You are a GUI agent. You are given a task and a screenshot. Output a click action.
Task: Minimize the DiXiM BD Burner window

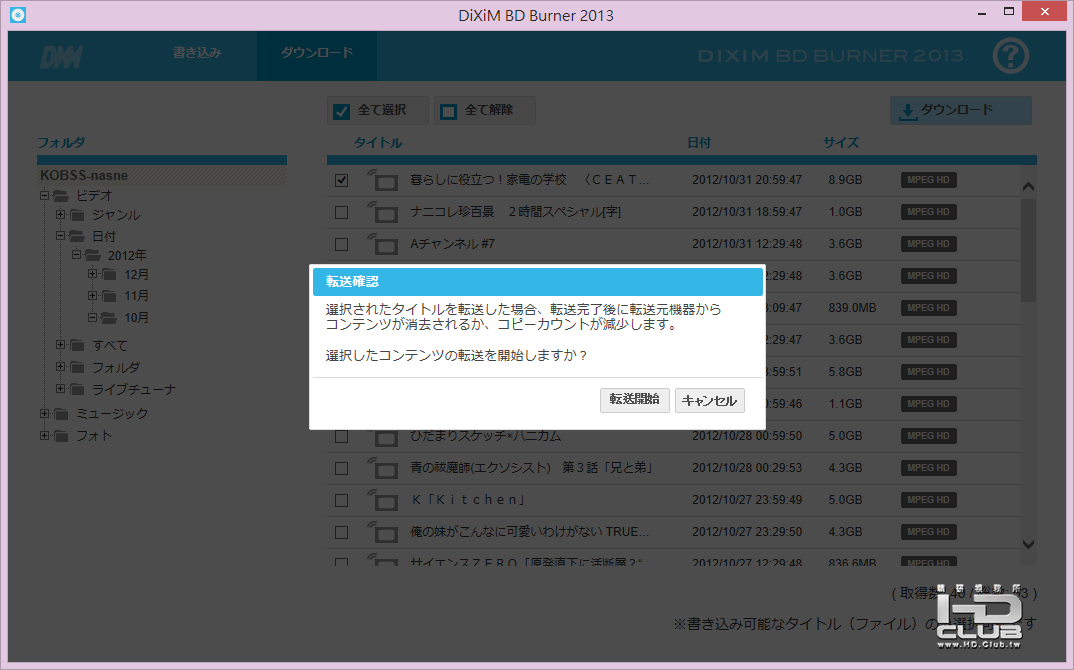tap(982, 12)
